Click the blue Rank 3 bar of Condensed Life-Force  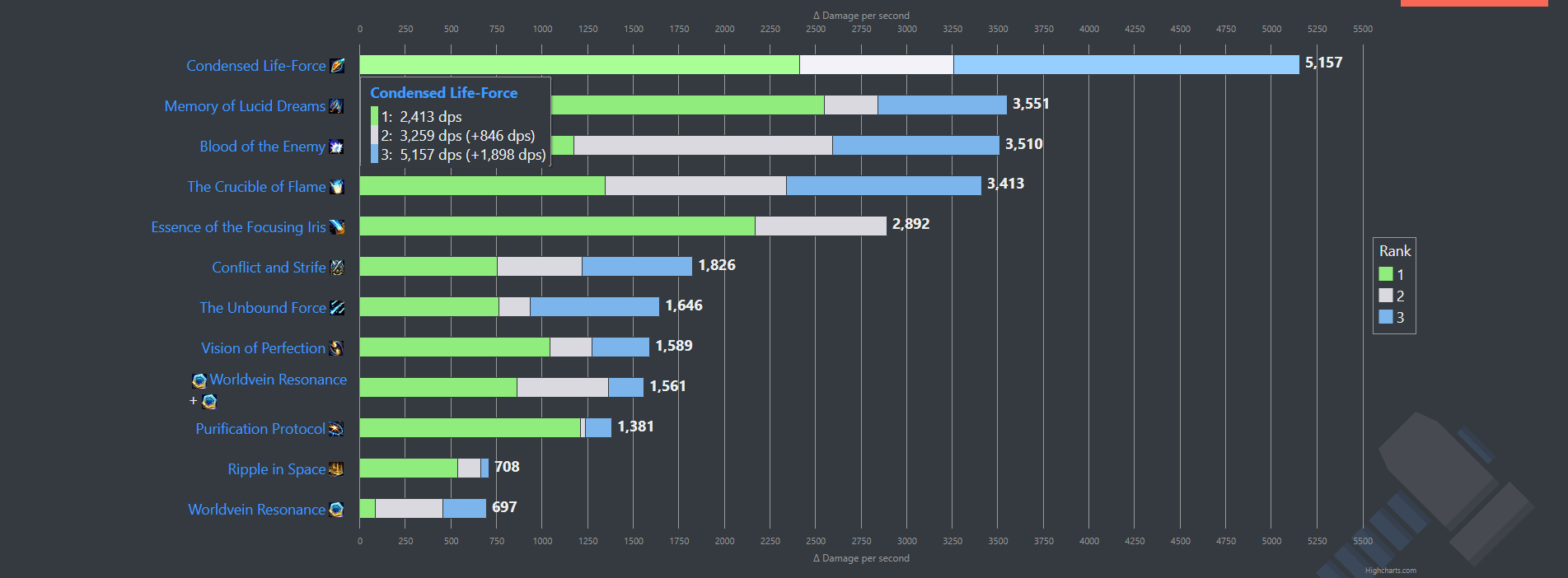click(1126, 64)
